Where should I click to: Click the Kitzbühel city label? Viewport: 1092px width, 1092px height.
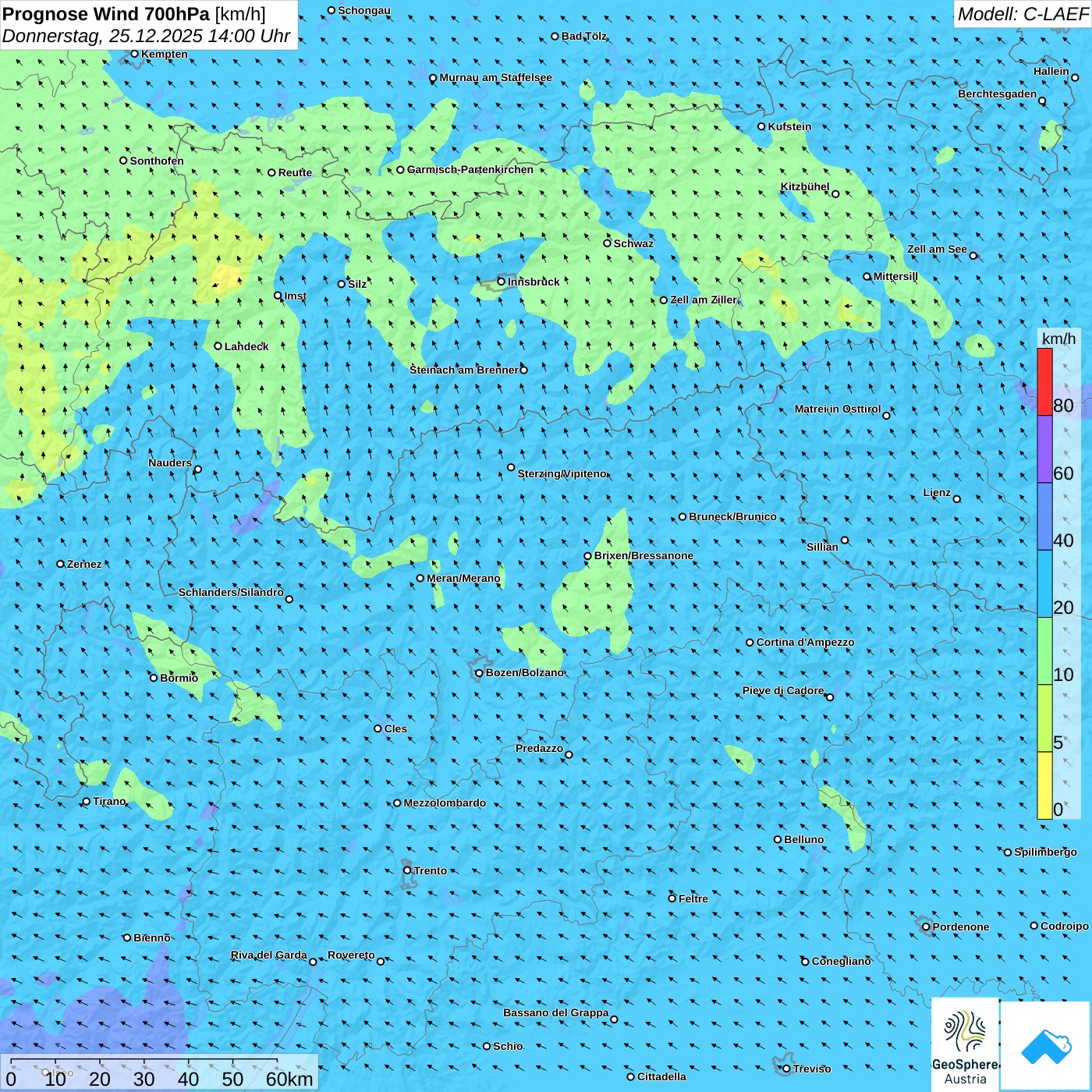click(805, 186)
